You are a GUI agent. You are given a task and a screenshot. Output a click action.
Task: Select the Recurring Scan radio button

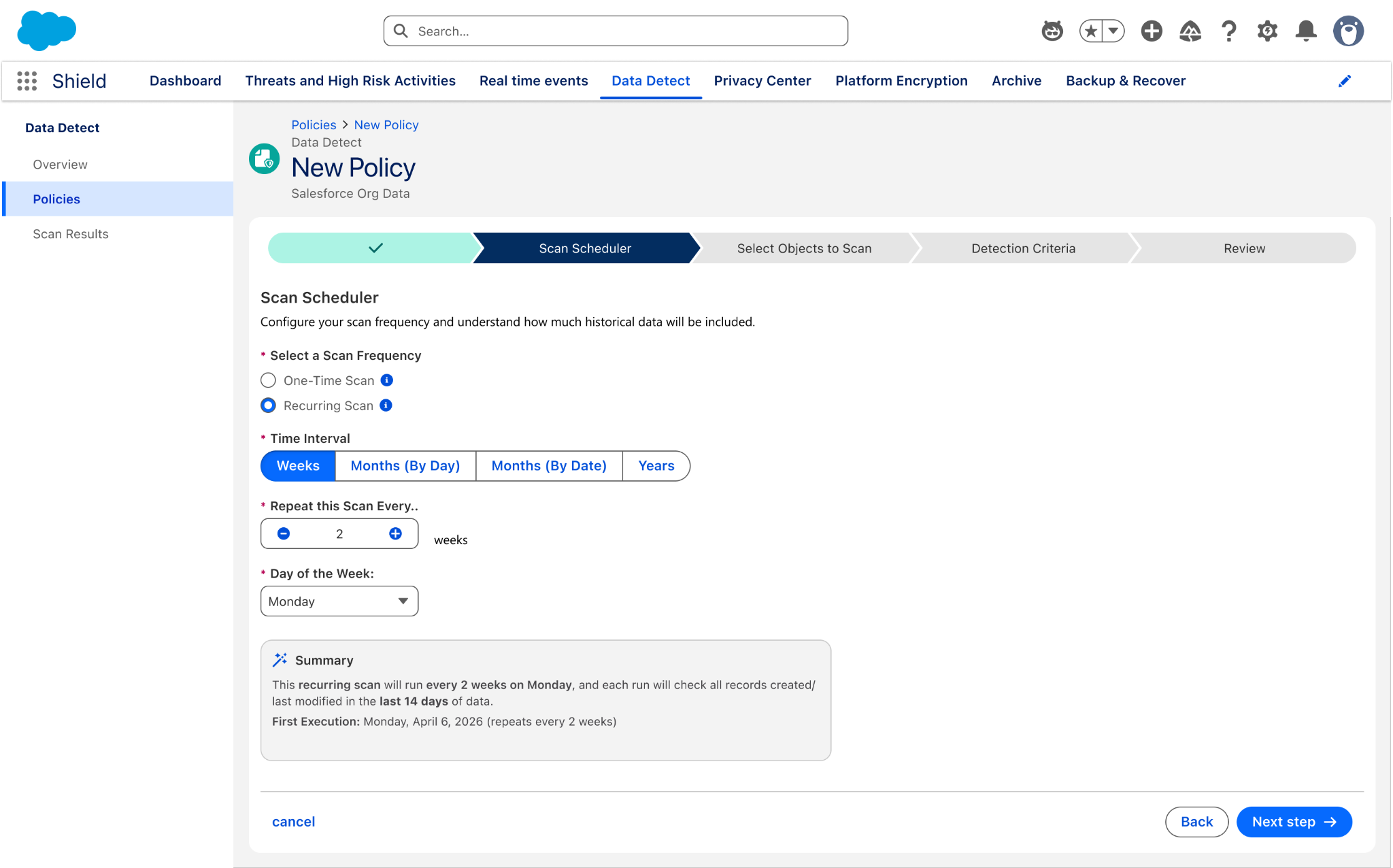pyautogui.click(x=268, y=405)
